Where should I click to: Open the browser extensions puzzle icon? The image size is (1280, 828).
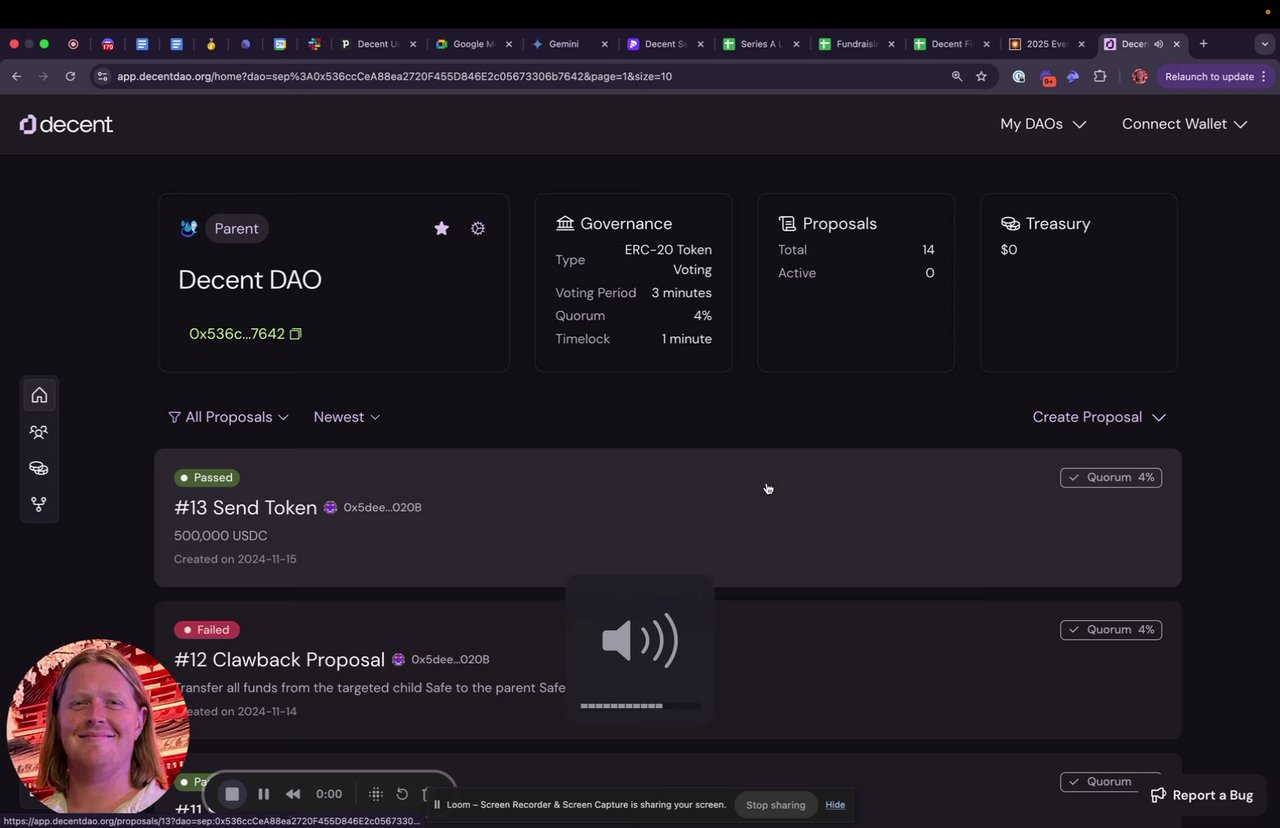pos(1100,76)
